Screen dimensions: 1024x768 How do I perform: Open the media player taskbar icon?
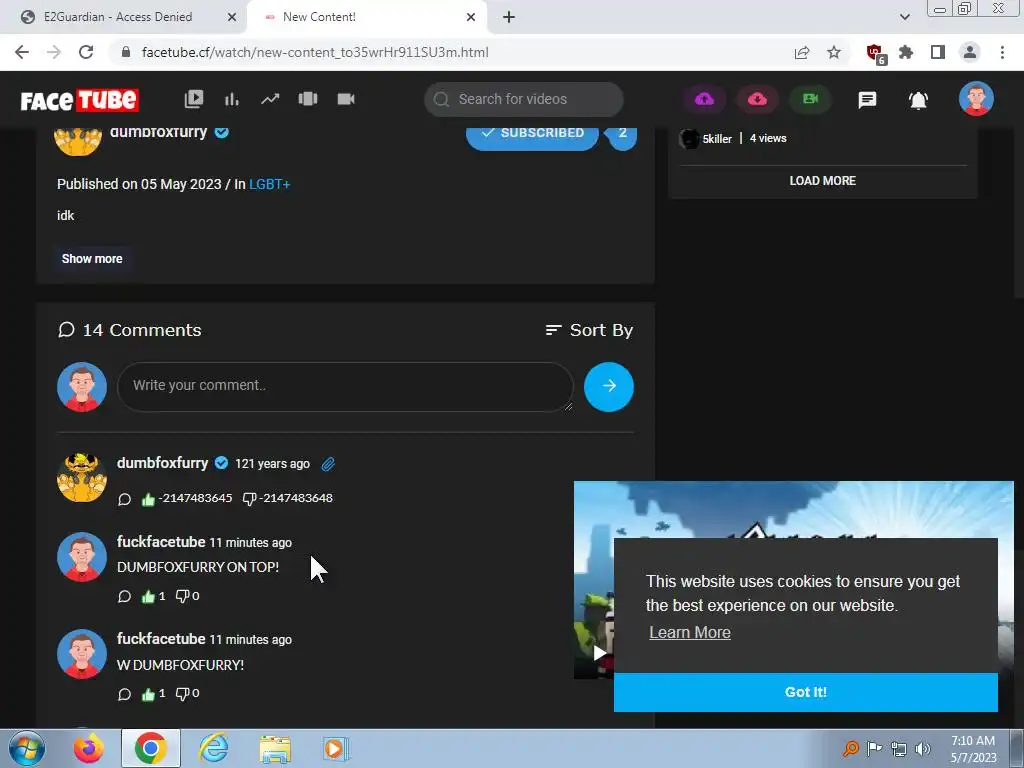336,748
